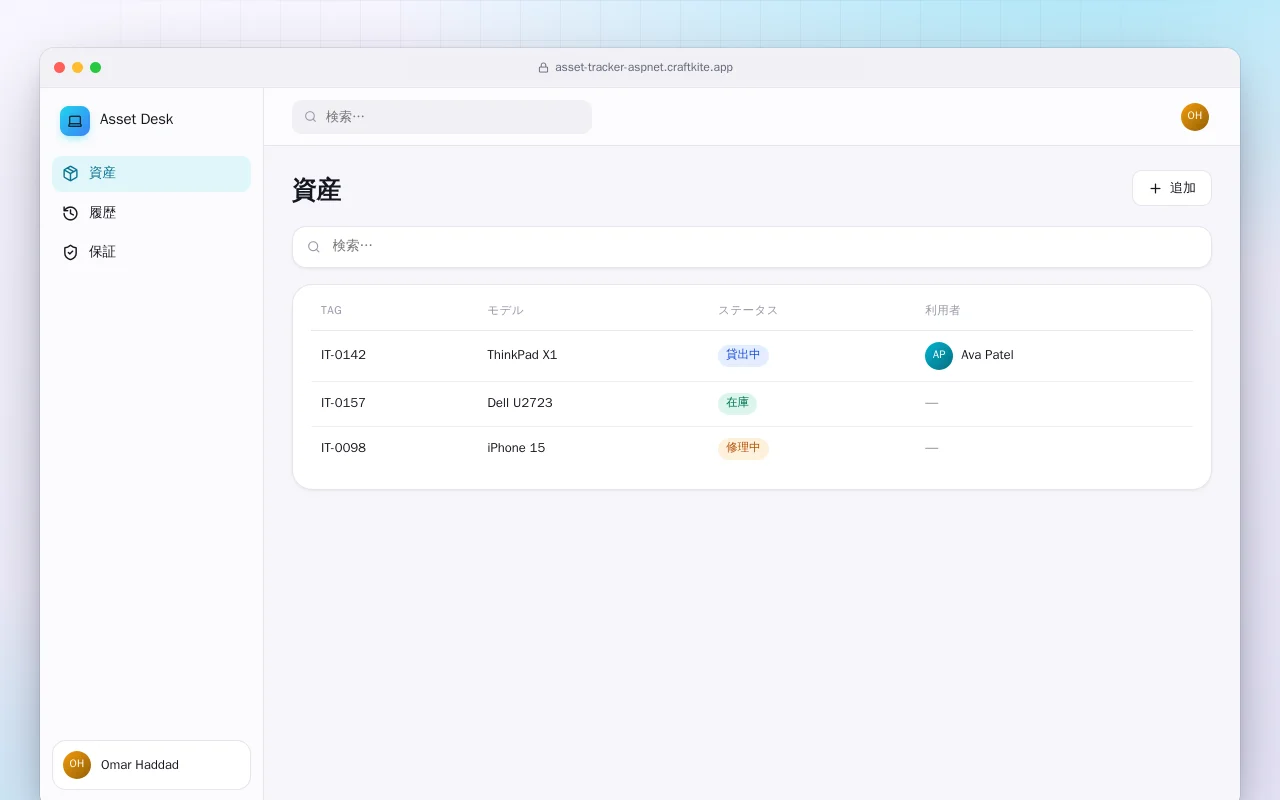Screen dimensions: 1280x800
Task: Open the OH avatar in top-right header
Action: 1195,117
